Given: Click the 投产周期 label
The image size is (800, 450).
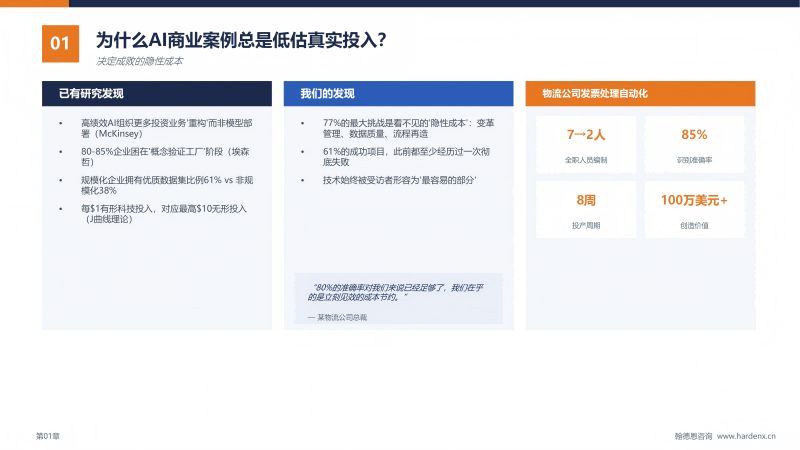Looking at the screenshot, I should (x=586, y=226).
